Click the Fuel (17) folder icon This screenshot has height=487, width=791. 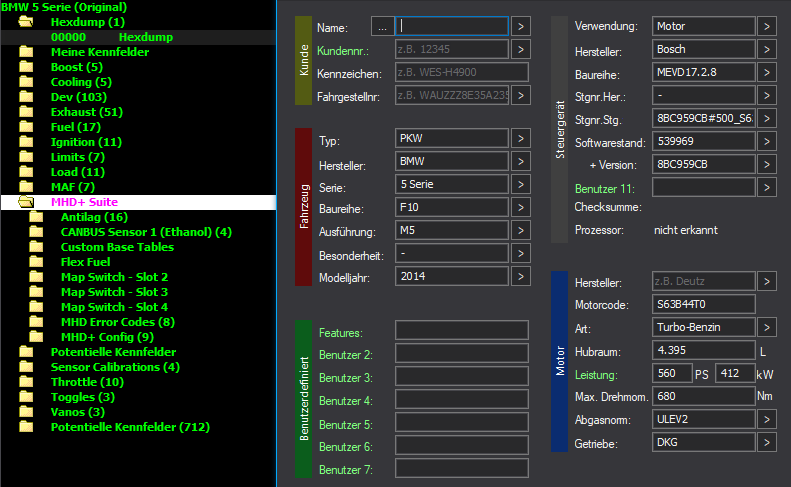pos(26,127)
